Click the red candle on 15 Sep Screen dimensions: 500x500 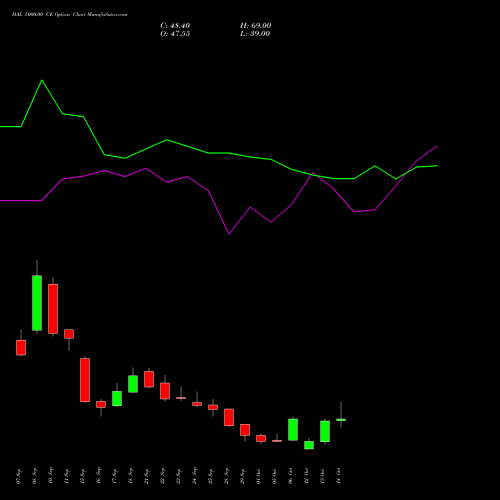(85, 380)
